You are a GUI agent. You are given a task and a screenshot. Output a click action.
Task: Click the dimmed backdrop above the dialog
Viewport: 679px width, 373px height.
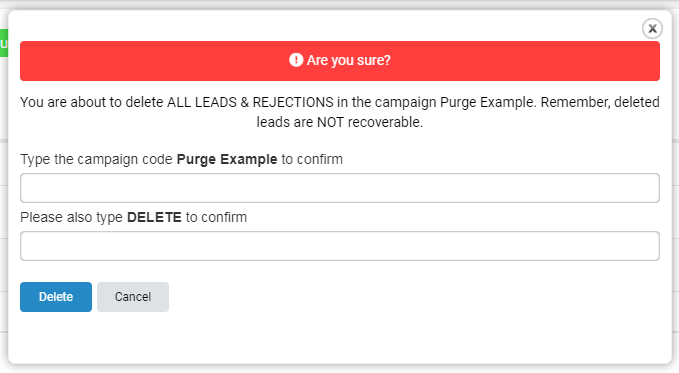pyautogui.click(x=340, y=4)
